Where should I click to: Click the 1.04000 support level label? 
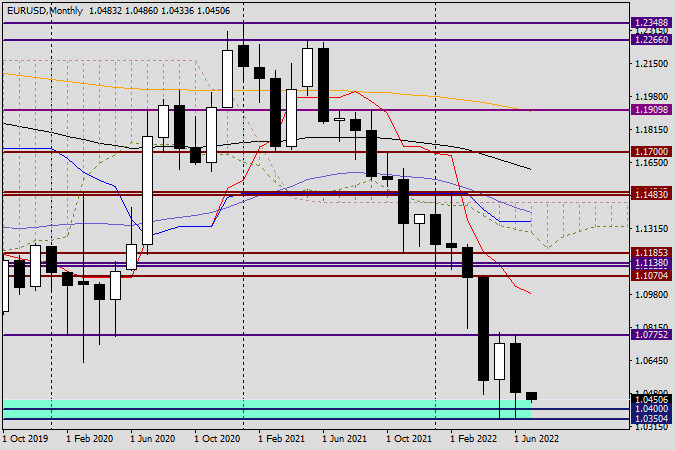652,409
